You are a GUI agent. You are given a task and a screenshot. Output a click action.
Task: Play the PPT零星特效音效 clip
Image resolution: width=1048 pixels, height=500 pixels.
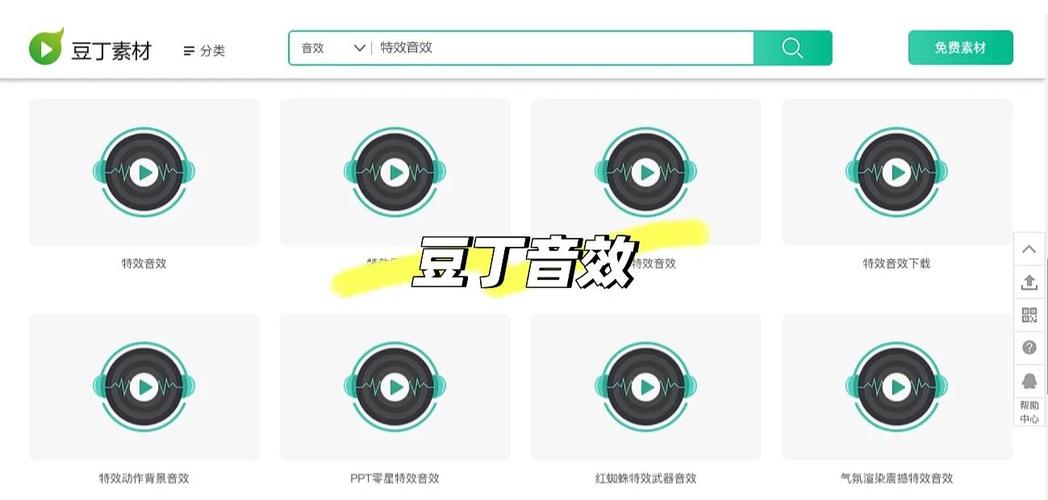(395, 386)
